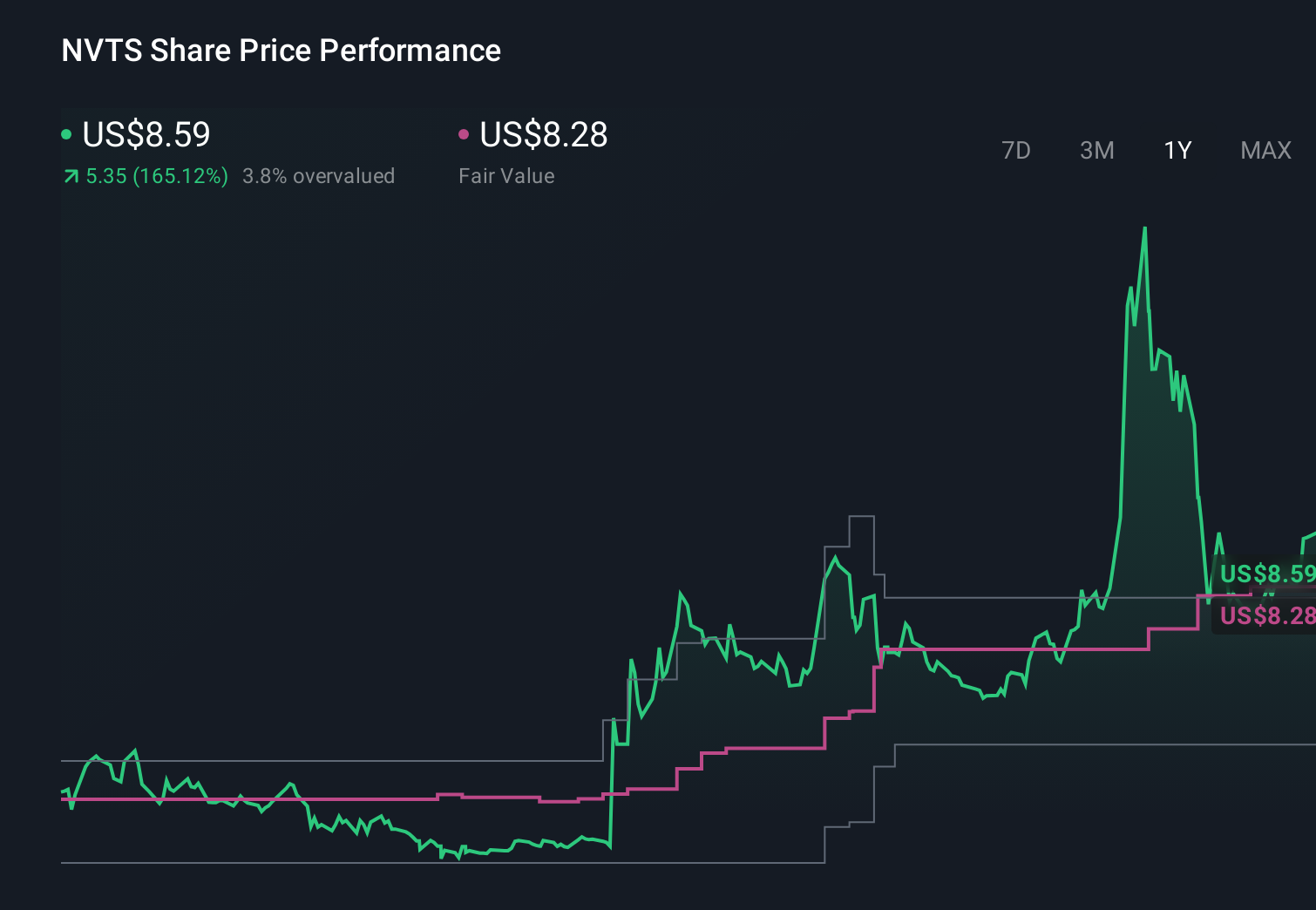The width and height of the screenshot is (1316, 910).
Task: Toggle display of the overvalued indicator
Action: point(318,175)
